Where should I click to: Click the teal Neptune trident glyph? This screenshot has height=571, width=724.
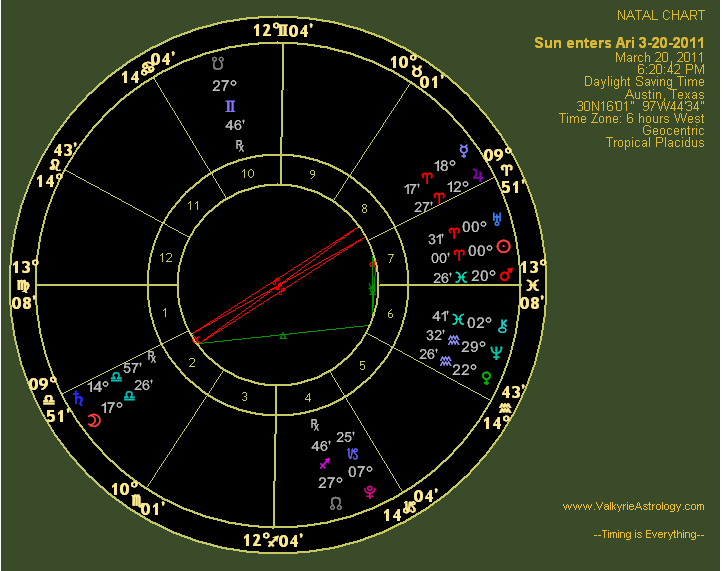(x=496, y=351)
